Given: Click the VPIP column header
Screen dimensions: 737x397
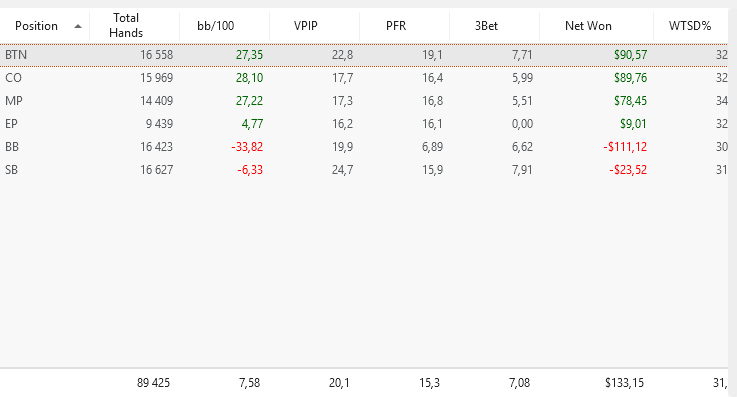Looking at the screenshot, I should (x=314, y=26).
